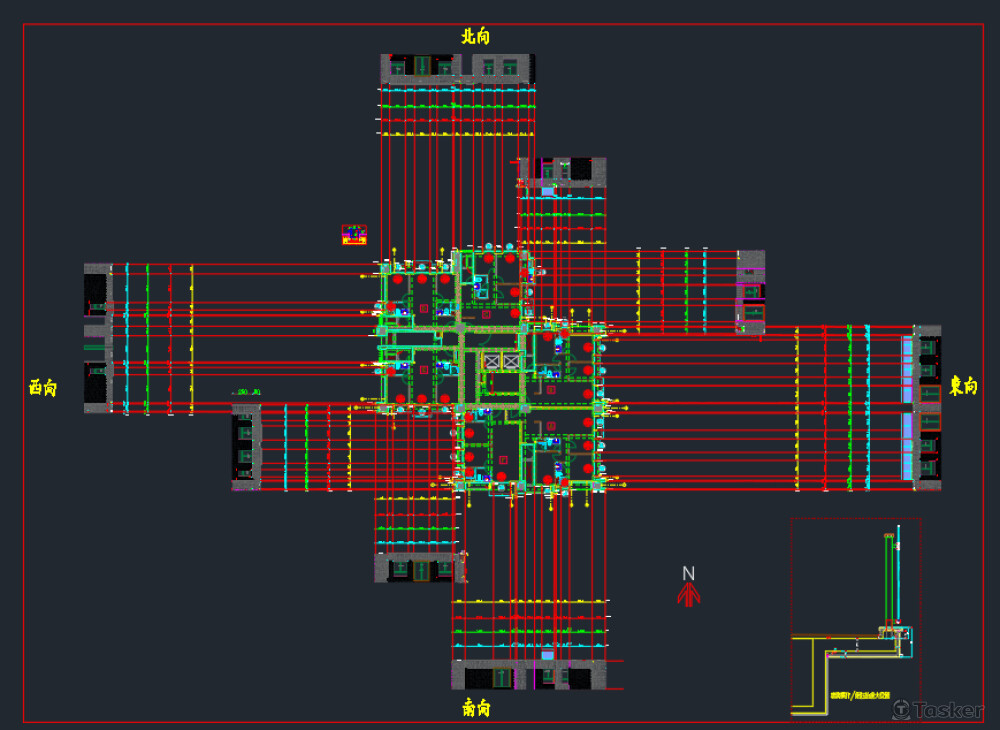Select elevation strip directly below 北向 label
The image size is (1000, 730).
457,67
